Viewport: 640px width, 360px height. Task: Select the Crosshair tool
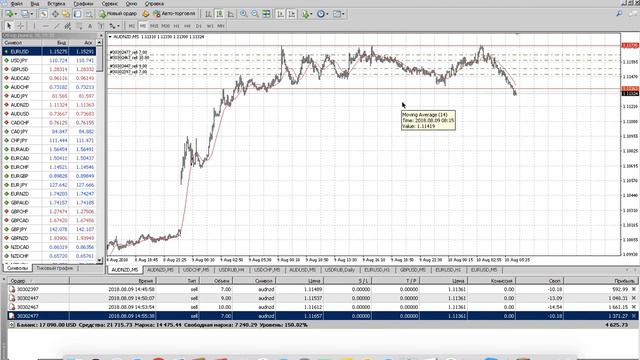coord(20,26)
